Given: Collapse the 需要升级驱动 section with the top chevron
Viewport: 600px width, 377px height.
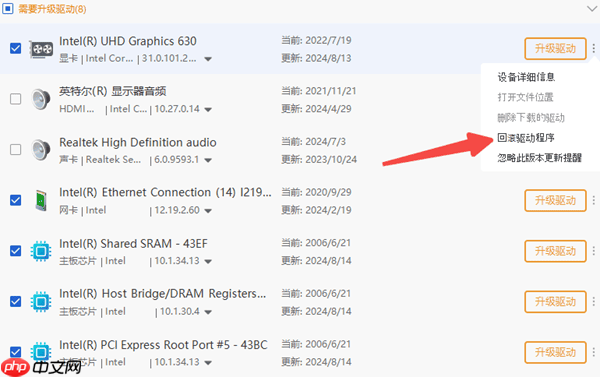Looking at the screenshot, I should pyautogui.click(x=592, y=8).
